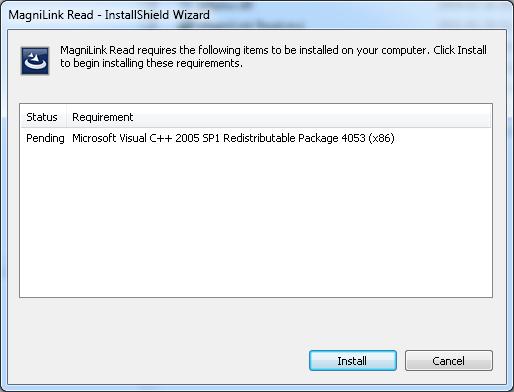Cancel the InstallShield Wizard setup
This screenshot has height=392, width=514.
(449, 361)
